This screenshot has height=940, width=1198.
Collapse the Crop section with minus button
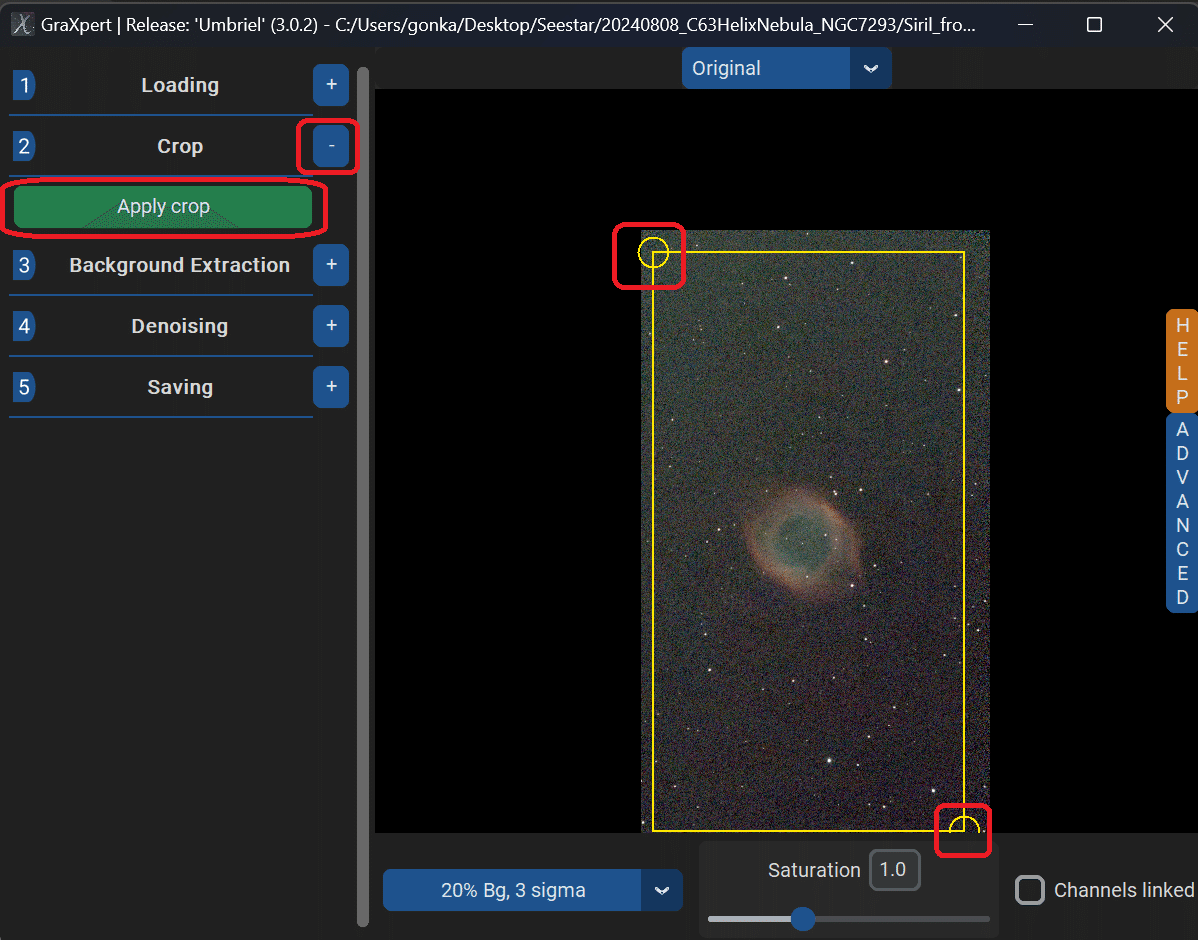click(331, 146)
